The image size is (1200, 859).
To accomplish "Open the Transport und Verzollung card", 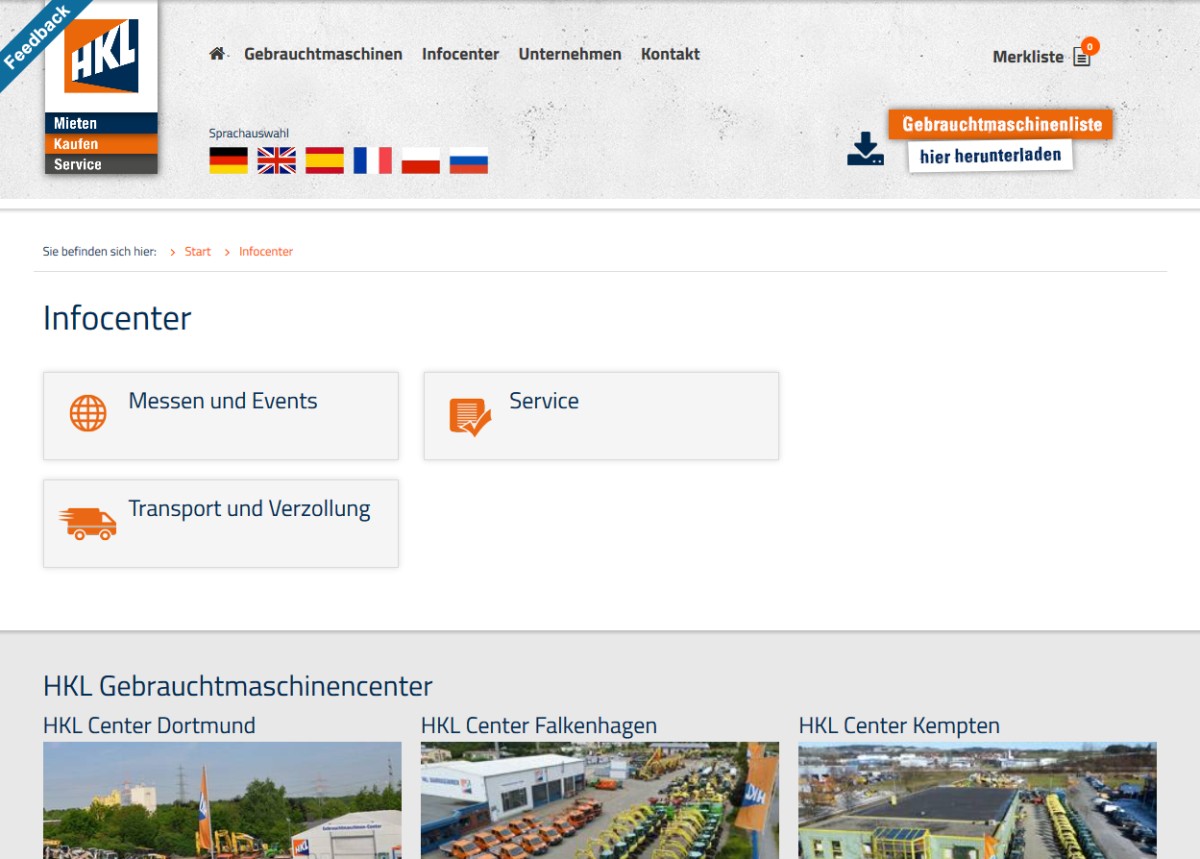I will pos(221,523).
